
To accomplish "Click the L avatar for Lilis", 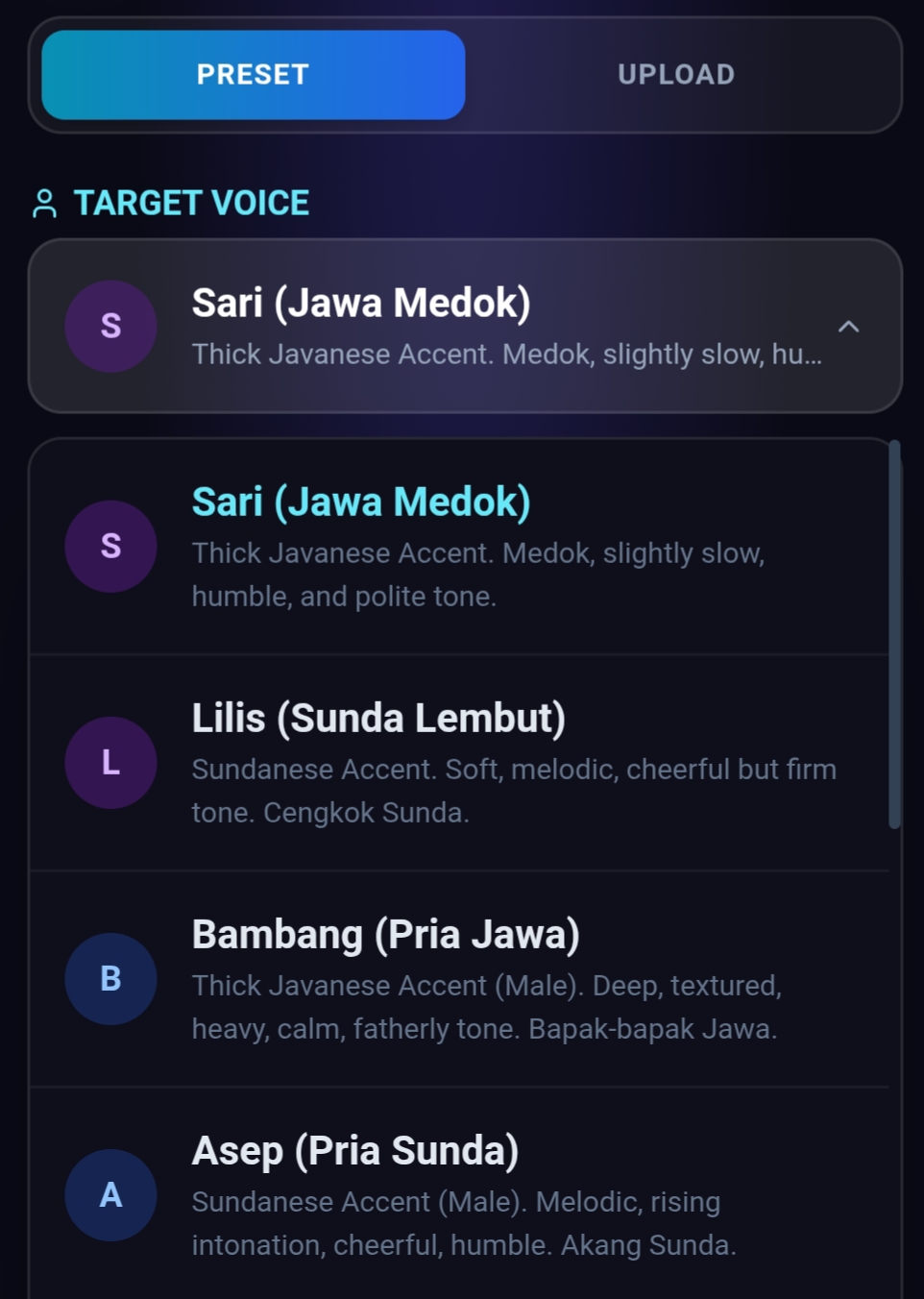I will pos(110,763).
